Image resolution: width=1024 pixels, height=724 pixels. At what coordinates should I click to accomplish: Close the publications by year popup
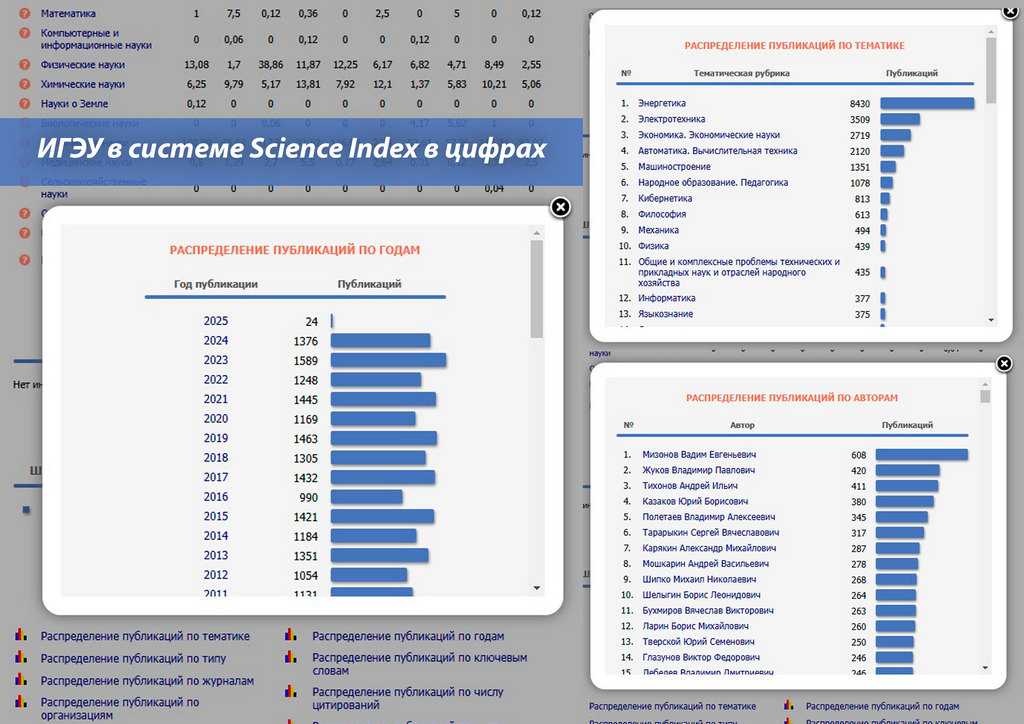coord(561,207)
